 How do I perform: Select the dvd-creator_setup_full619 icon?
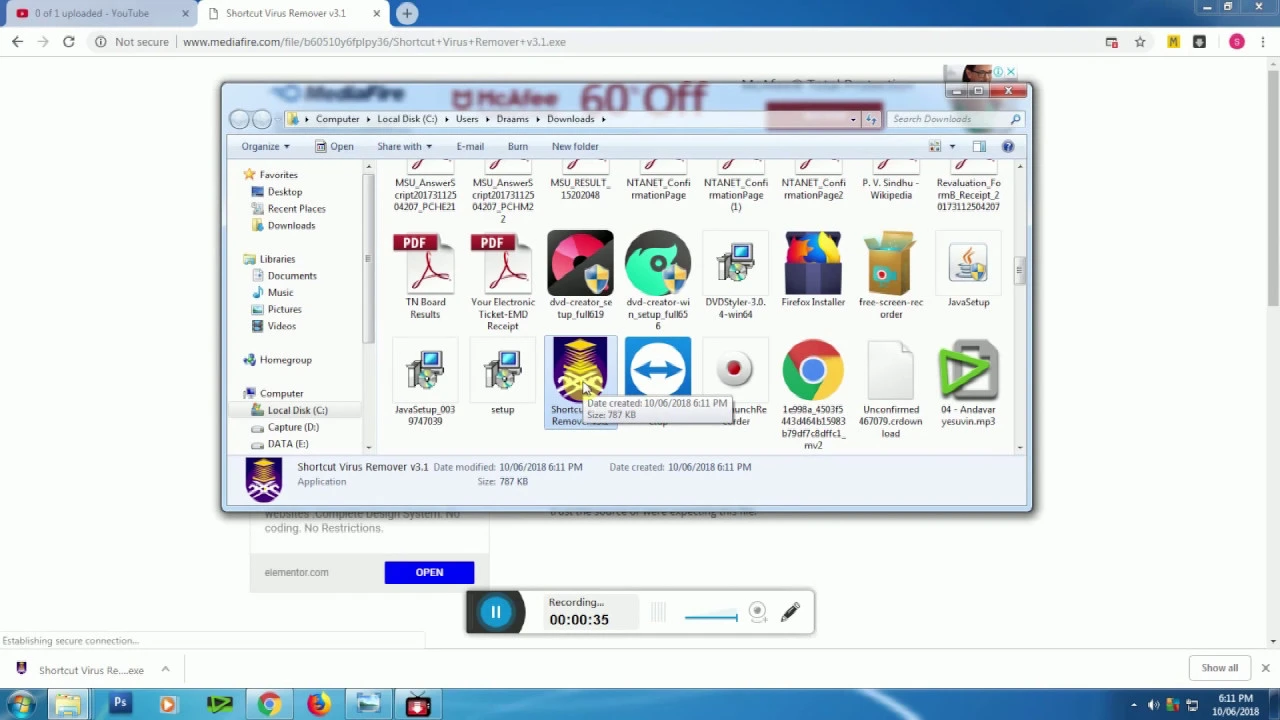point(580,262)
